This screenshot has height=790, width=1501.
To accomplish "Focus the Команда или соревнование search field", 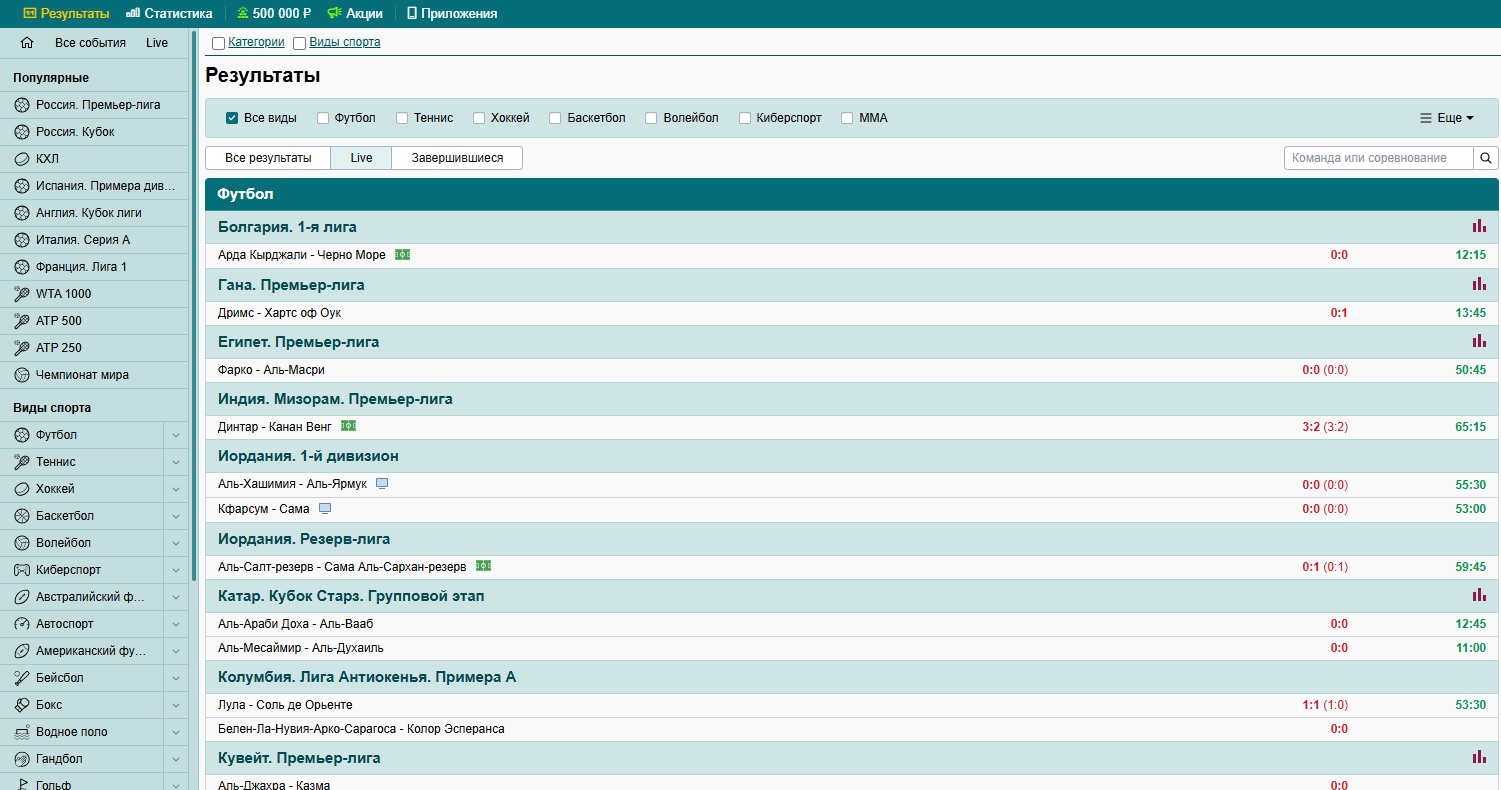I will click(x=1378, y=158).
